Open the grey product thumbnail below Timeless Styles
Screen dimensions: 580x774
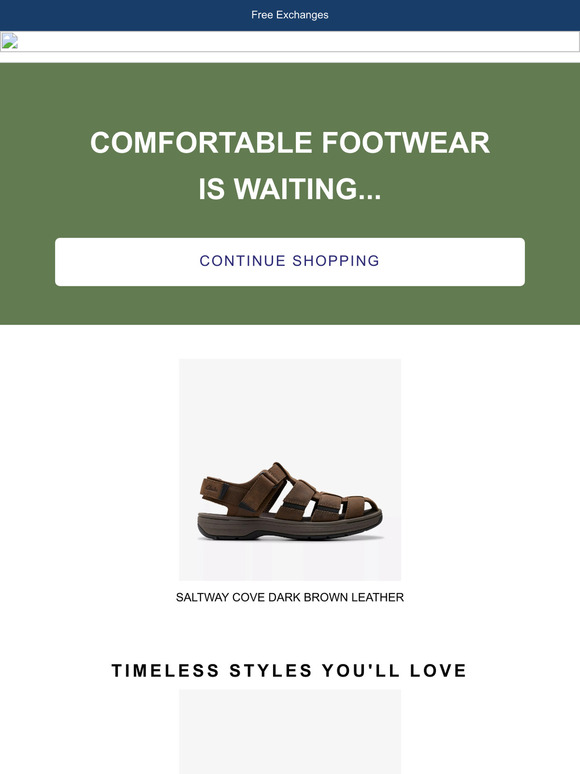coord(290,732)
